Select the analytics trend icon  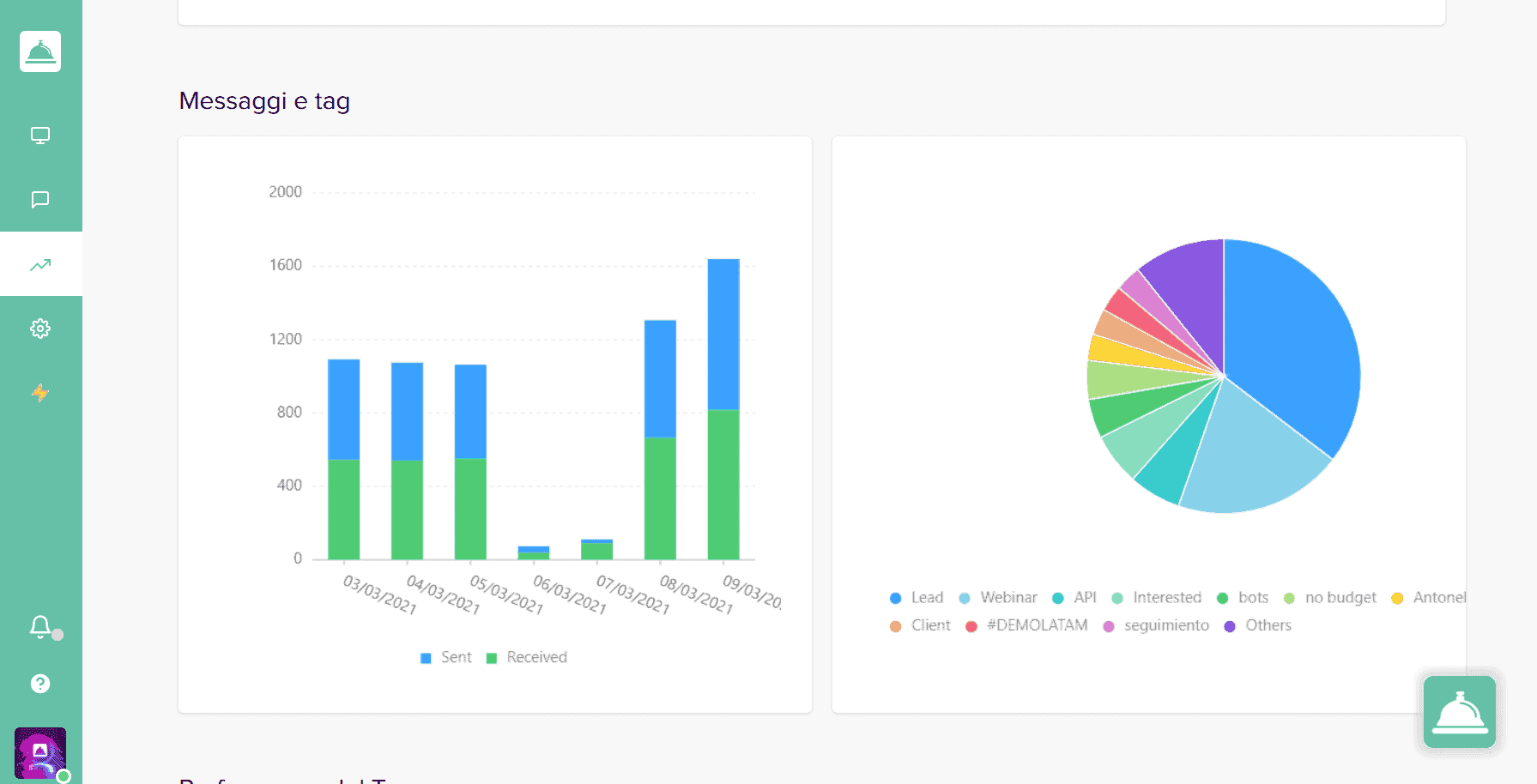pyautogui.click(x=40, y=264)
